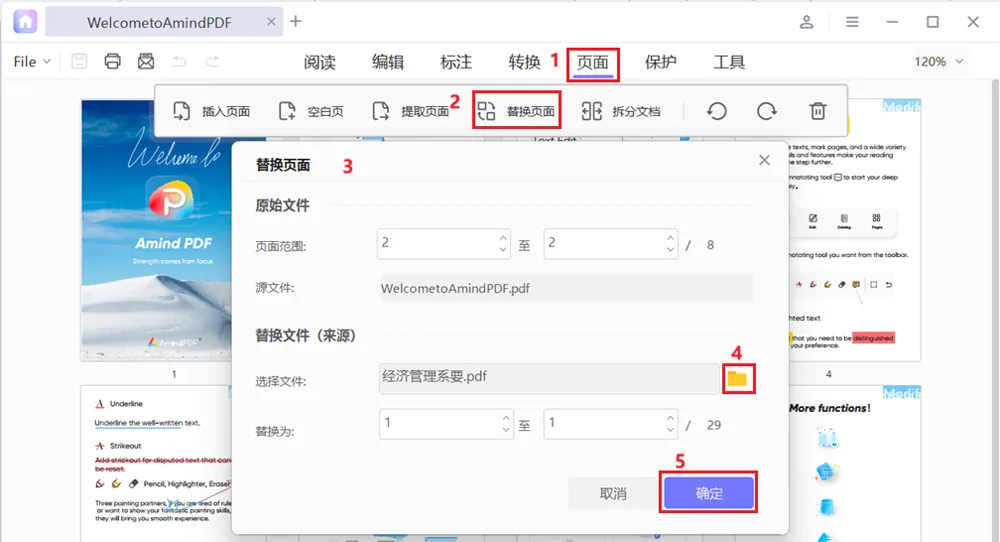Switch to the 阅读 tab
This screenshot has width=1000, height=542.
coord(320,62)
